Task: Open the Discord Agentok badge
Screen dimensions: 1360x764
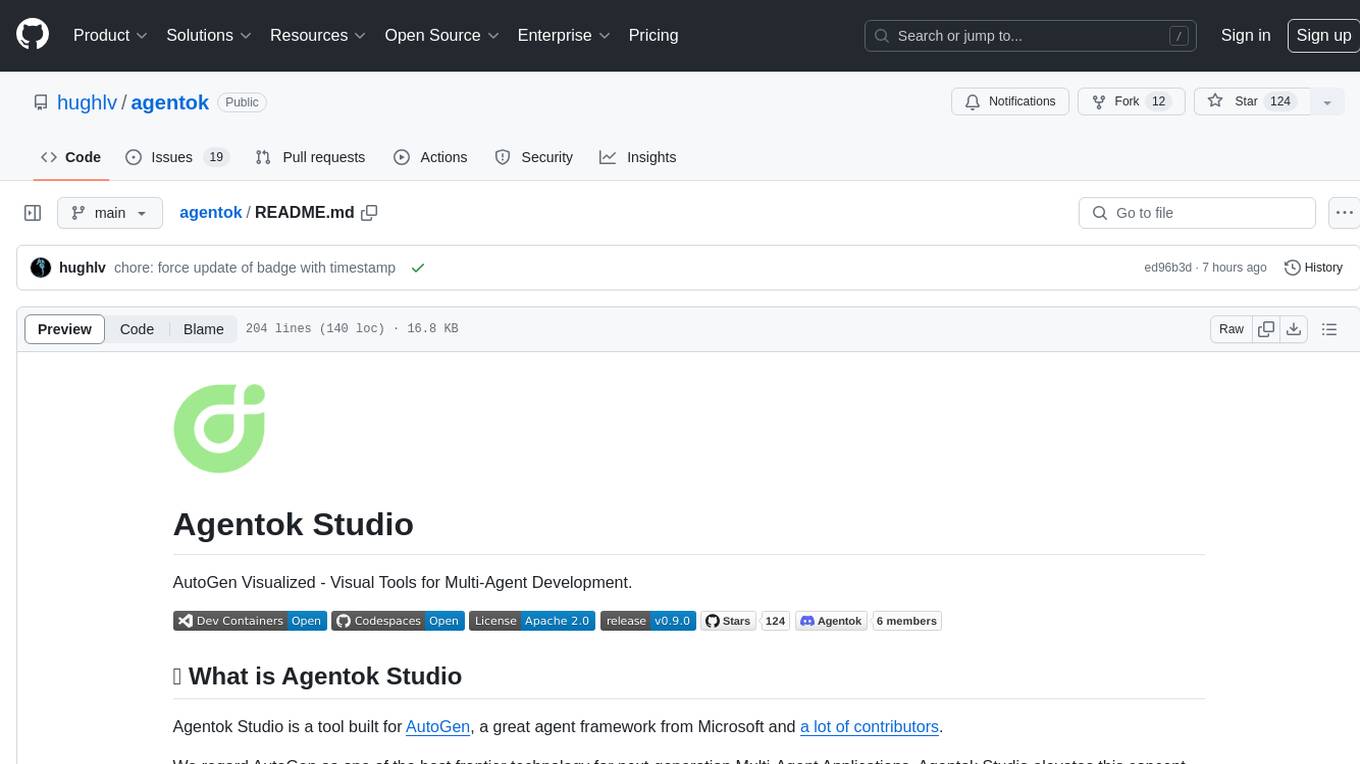Action: click(x=831, y=621)
